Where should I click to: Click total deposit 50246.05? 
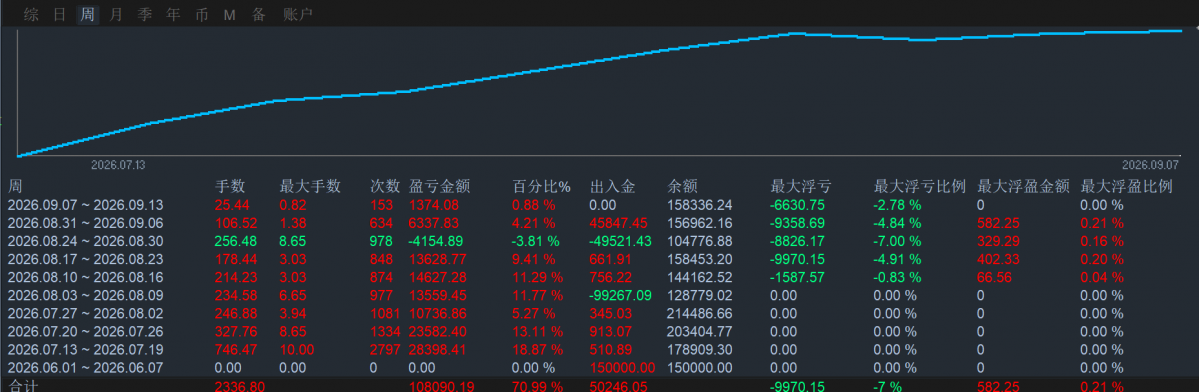[619, 386]
